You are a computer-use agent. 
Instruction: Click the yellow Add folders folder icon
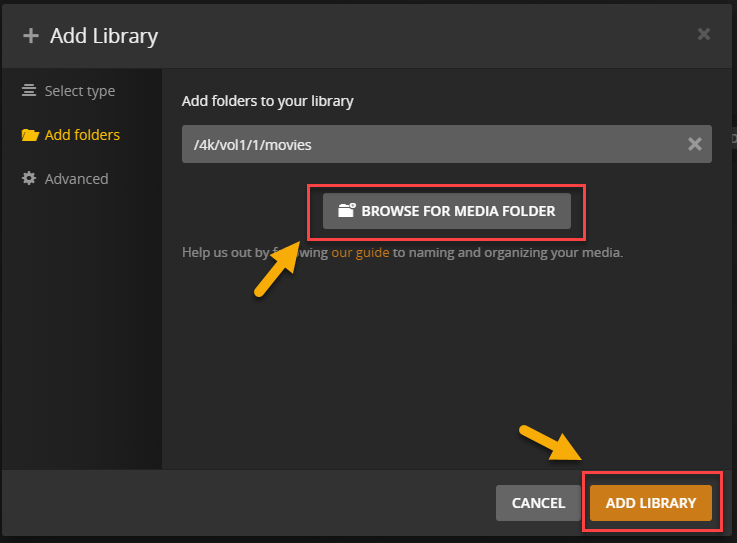(30, 135)
